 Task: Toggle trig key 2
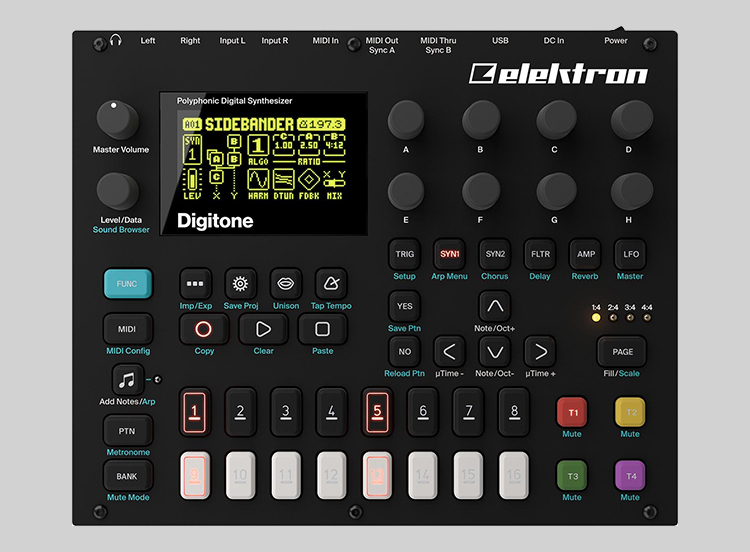coord(240,412)
